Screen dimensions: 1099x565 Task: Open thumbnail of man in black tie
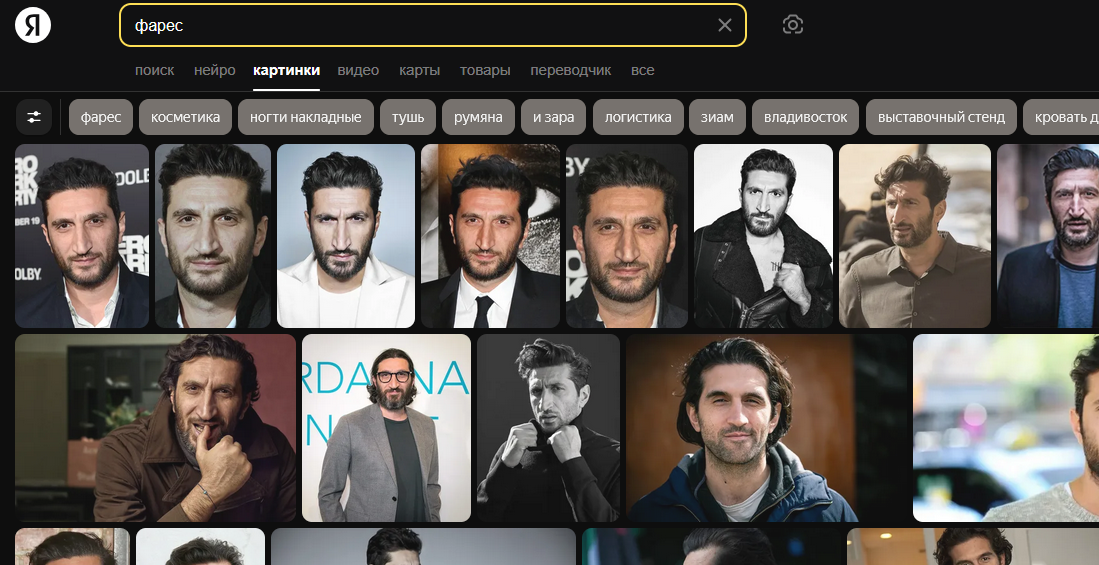click(490, 236)
